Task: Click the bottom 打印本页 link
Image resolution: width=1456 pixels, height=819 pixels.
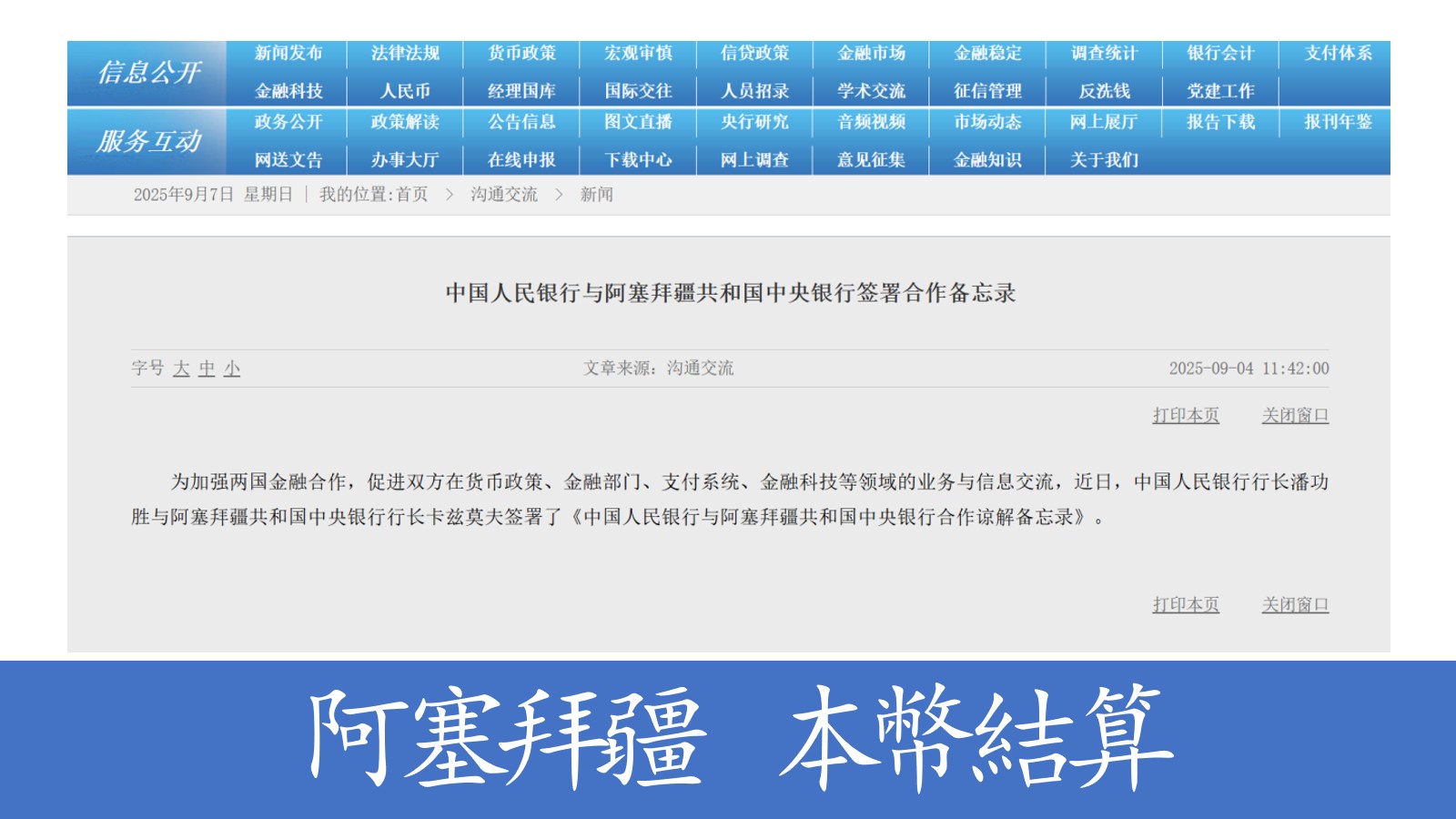Action: pos(1185,605)
